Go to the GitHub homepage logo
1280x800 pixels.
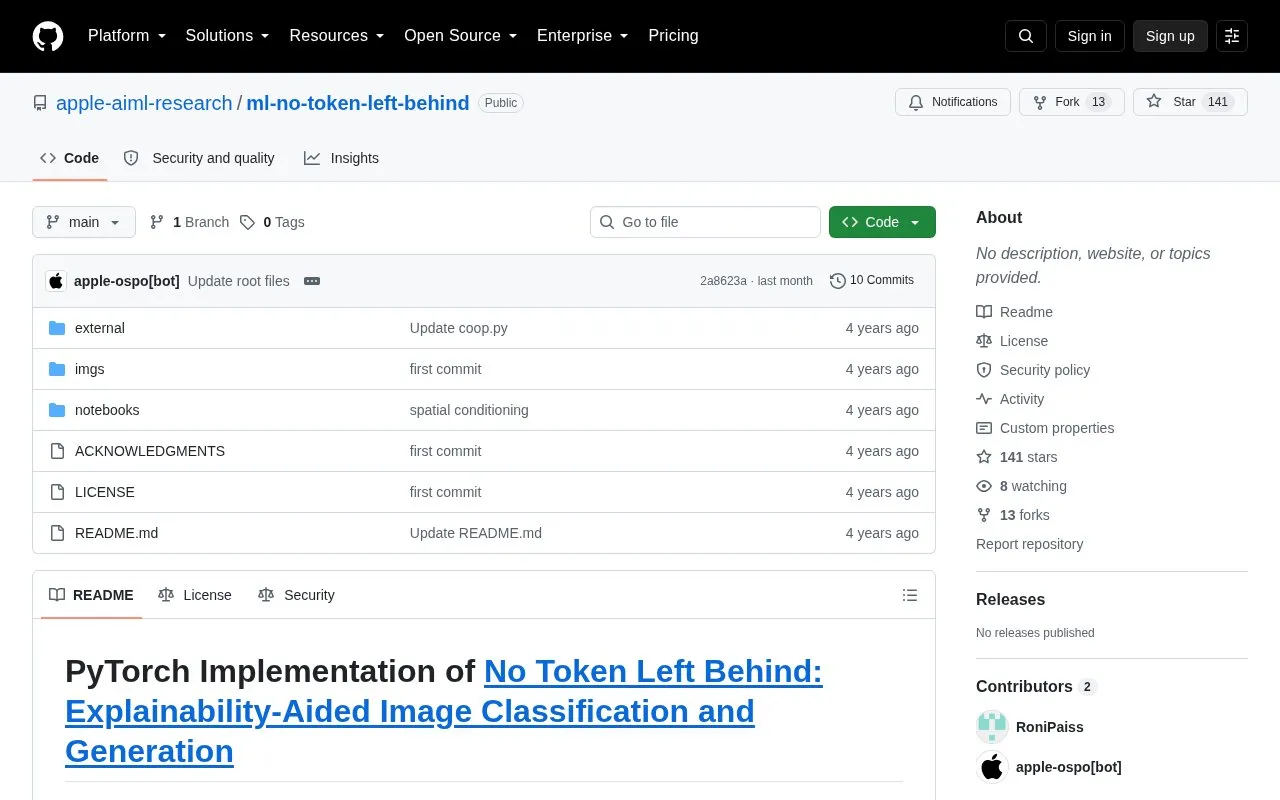pos(48,36)
